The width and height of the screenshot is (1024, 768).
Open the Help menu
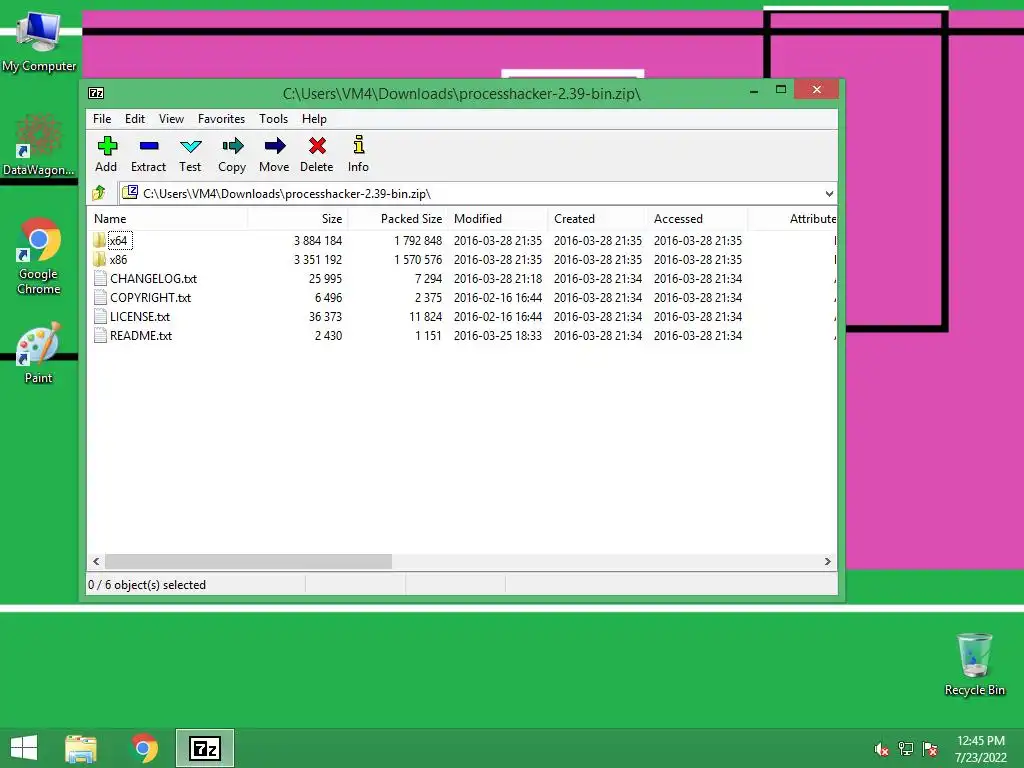[314, 119]
